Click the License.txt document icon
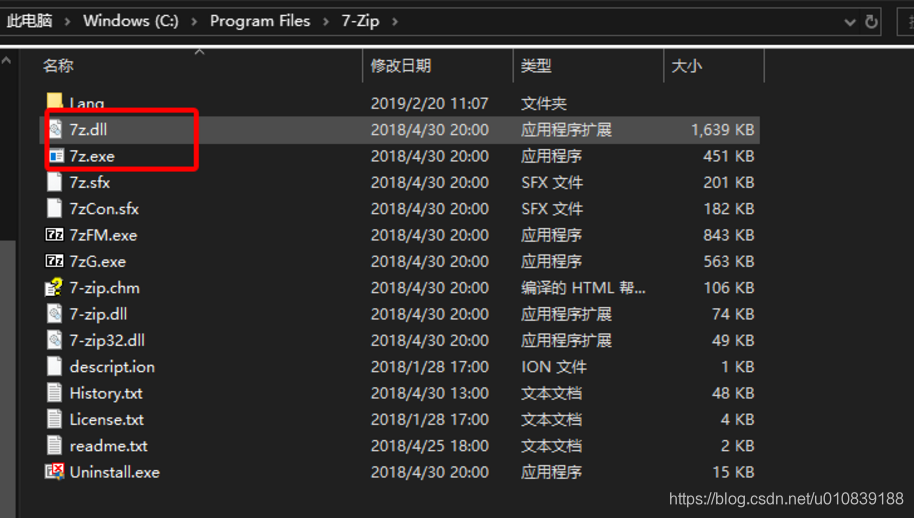This screenshot has height=518, width=914. 54,419
